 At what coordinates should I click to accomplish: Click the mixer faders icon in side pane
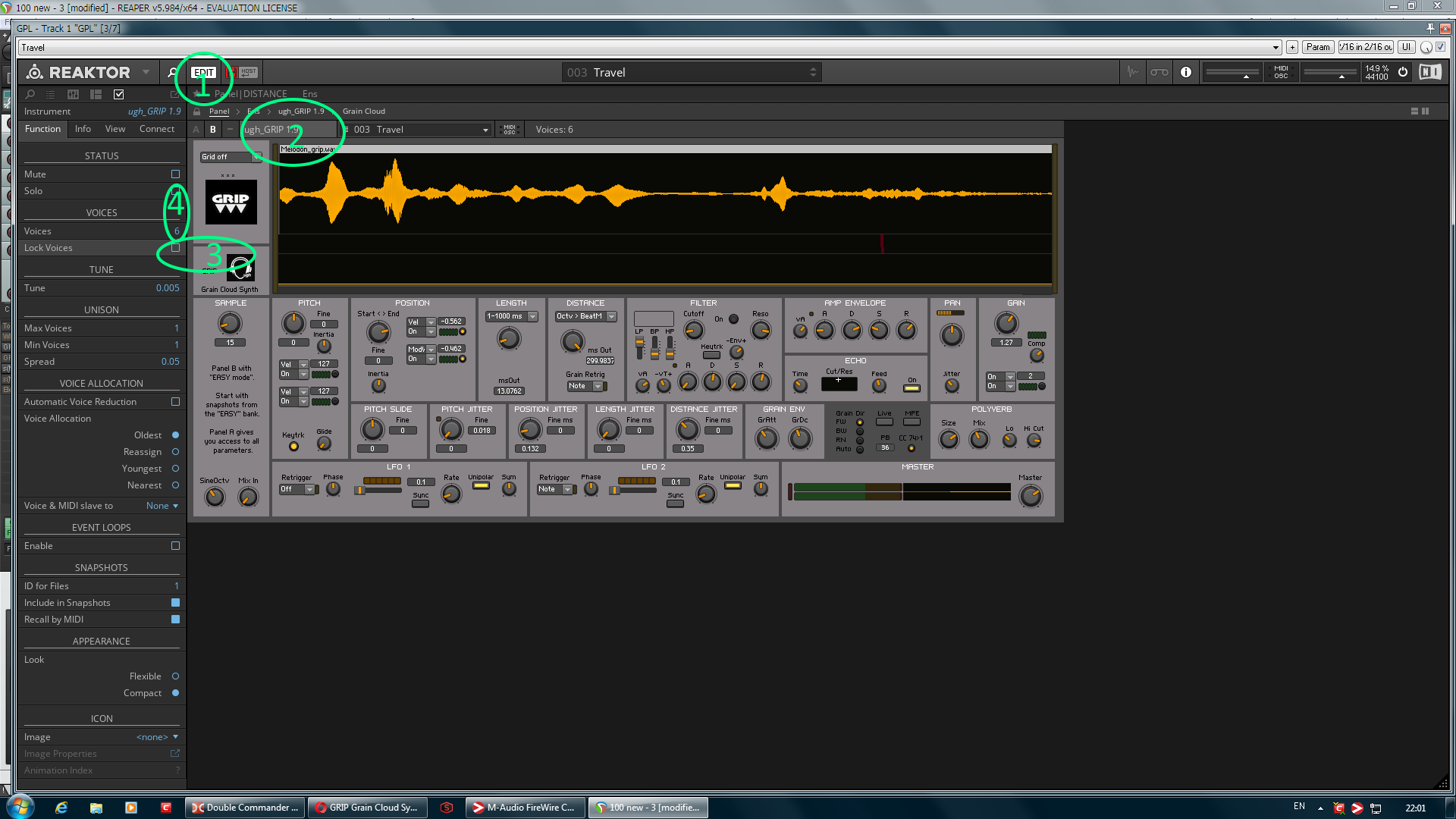(73, 95)
